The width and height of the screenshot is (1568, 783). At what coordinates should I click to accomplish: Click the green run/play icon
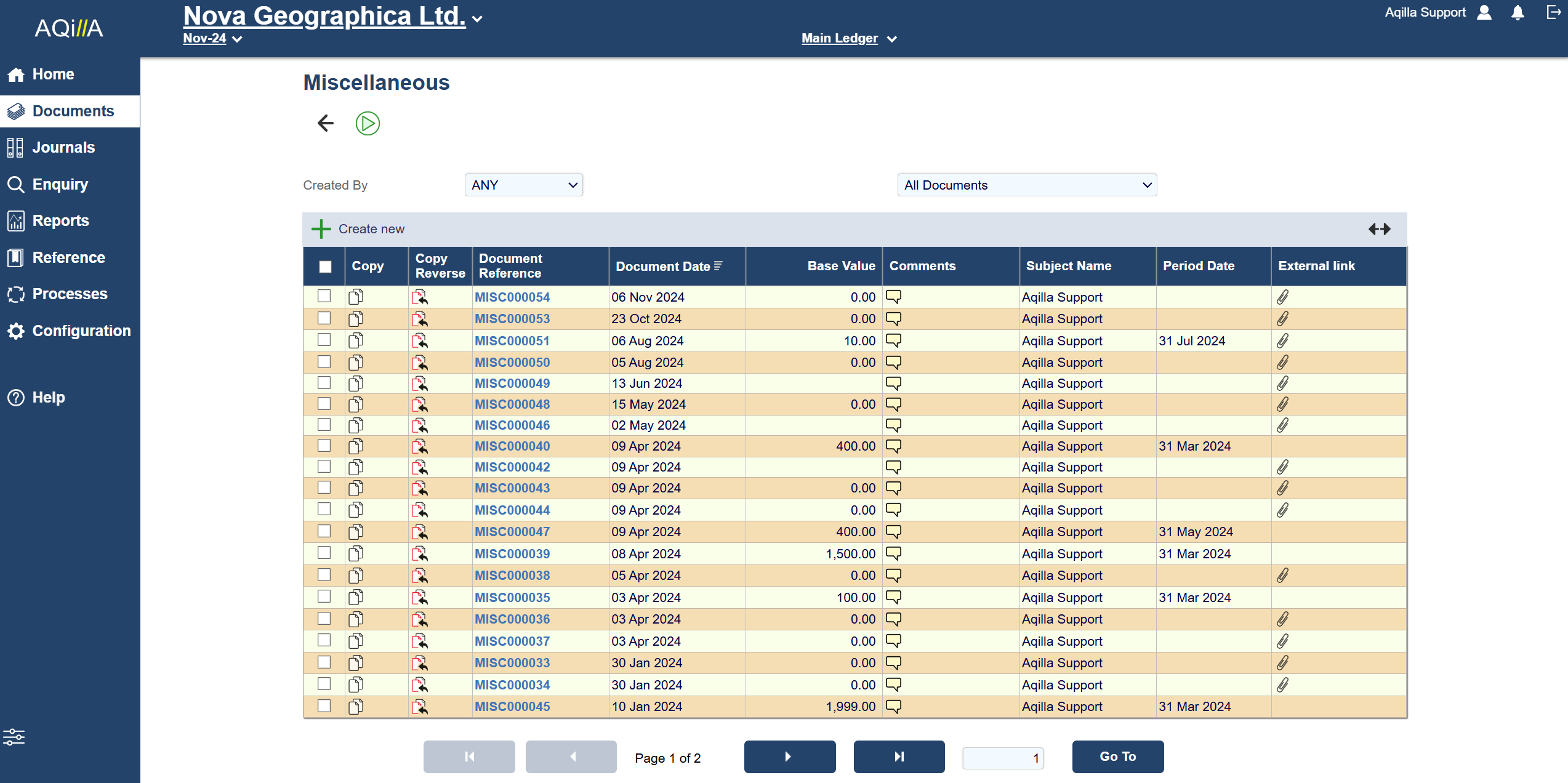(x=368, y=124)
